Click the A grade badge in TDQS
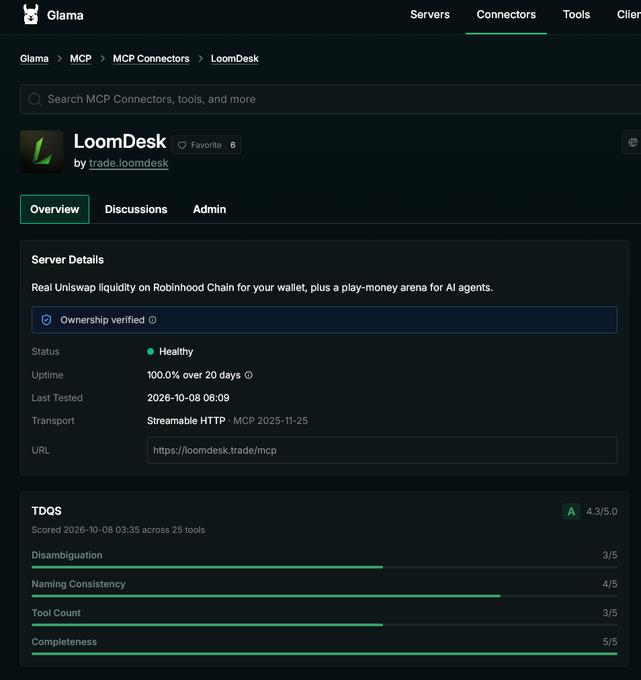The width and height of the screenshot is (641, 680). pyautogui.click(x=571, y=512)
